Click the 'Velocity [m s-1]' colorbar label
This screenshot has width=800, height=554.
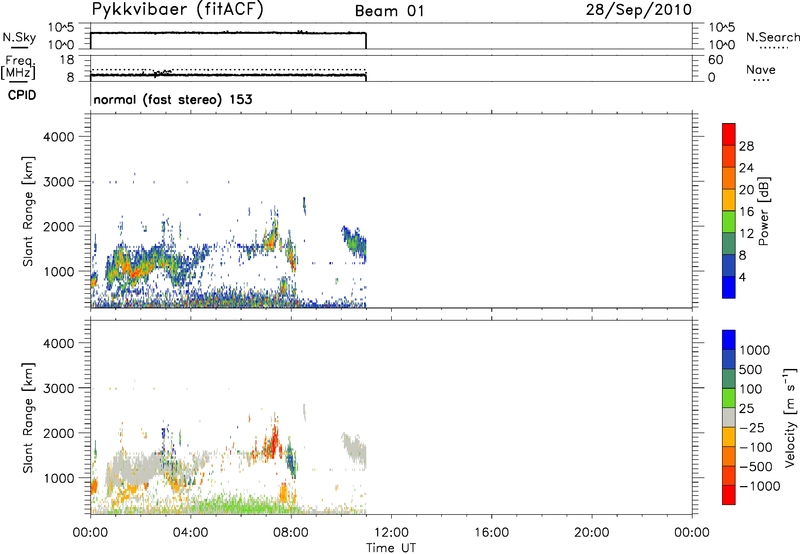(x=790, y=417)
